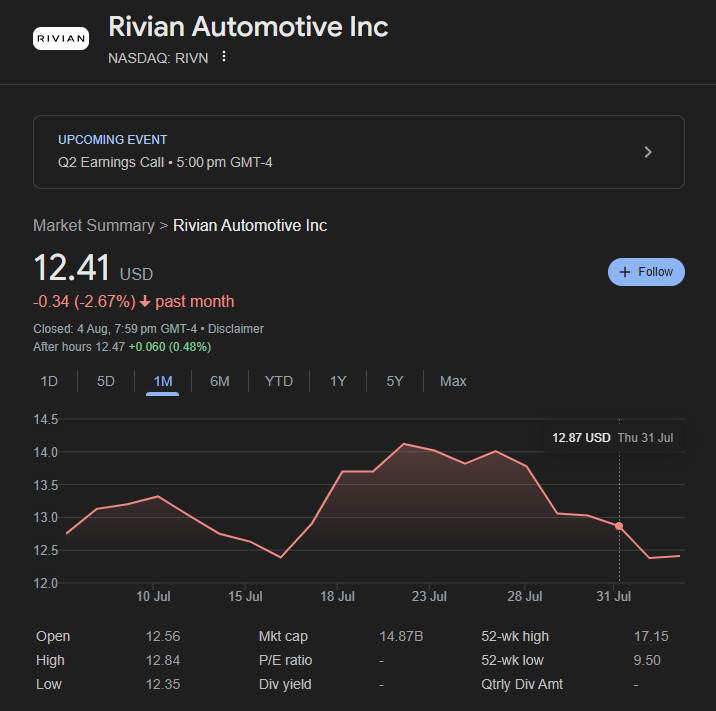Click the 28 Jul axis label
Viewport: 716px width, 711px height.
[525, 596]
